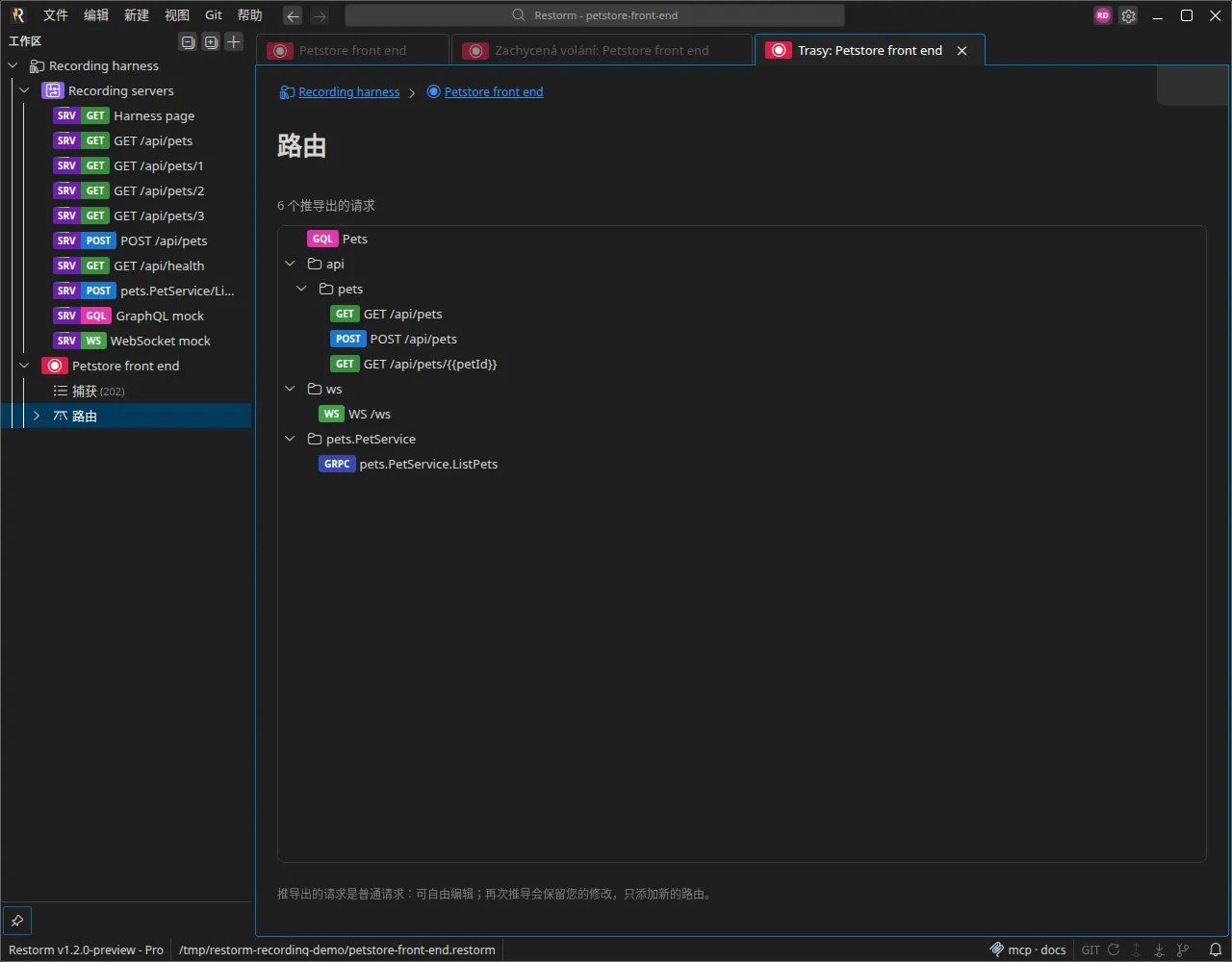The width and height of the screenshot is (1232, 962).
Task: Click the GQL badge next to Pets
Action: point(322,239)
